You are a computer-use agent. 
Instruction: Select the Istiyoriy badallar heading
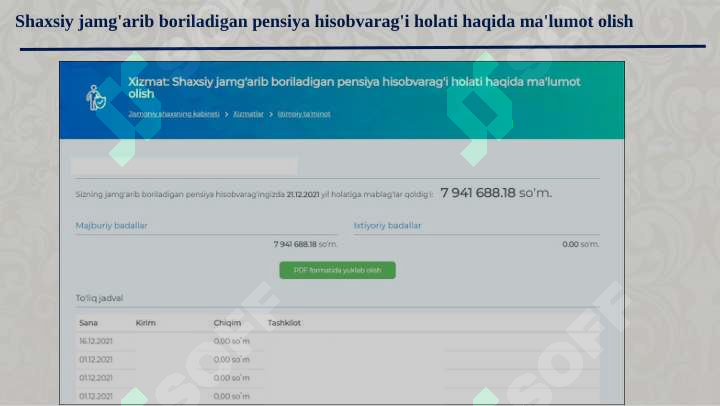(387, 226)
